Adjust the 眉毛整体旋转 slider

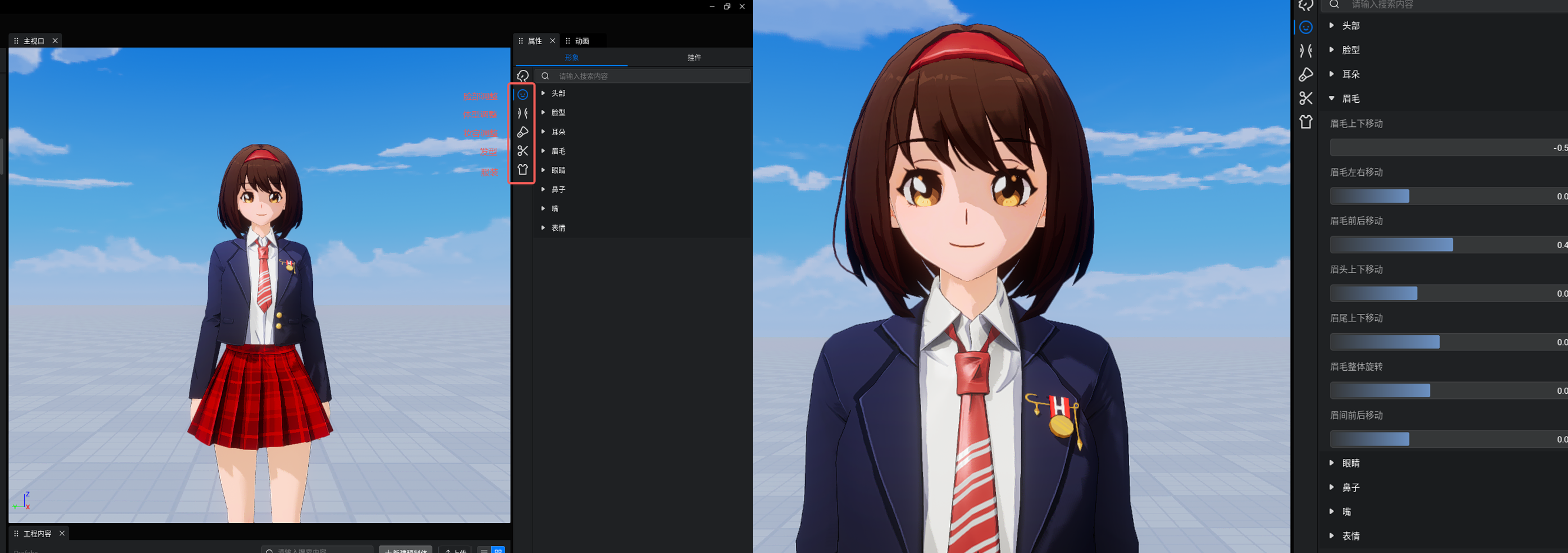point(1449,391)
